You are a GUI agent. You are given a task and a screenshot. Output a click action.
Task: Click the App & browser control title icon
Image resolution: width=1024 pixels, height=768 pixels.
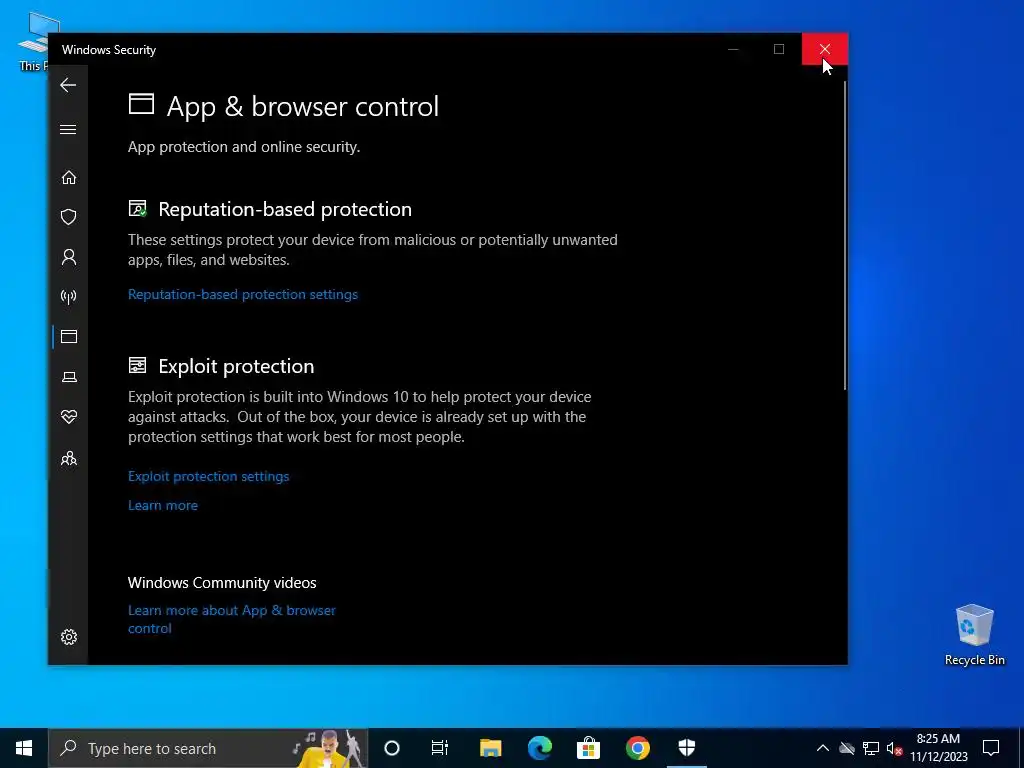[141, 104]
